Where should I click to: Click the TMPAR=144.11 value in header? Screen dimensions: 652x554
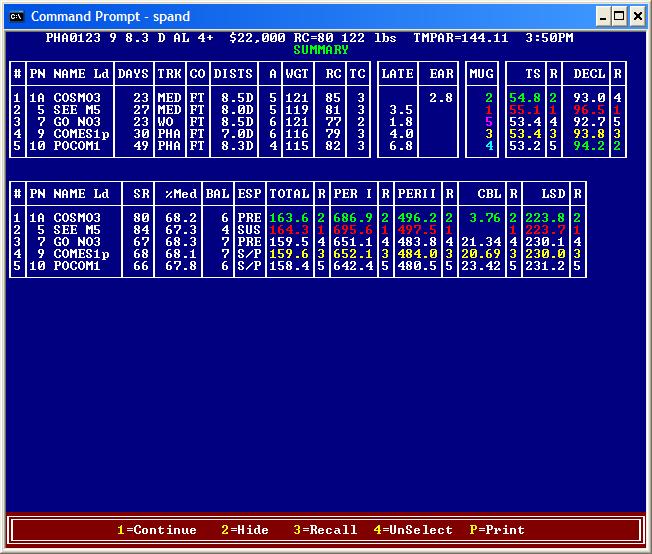point(461,38)
